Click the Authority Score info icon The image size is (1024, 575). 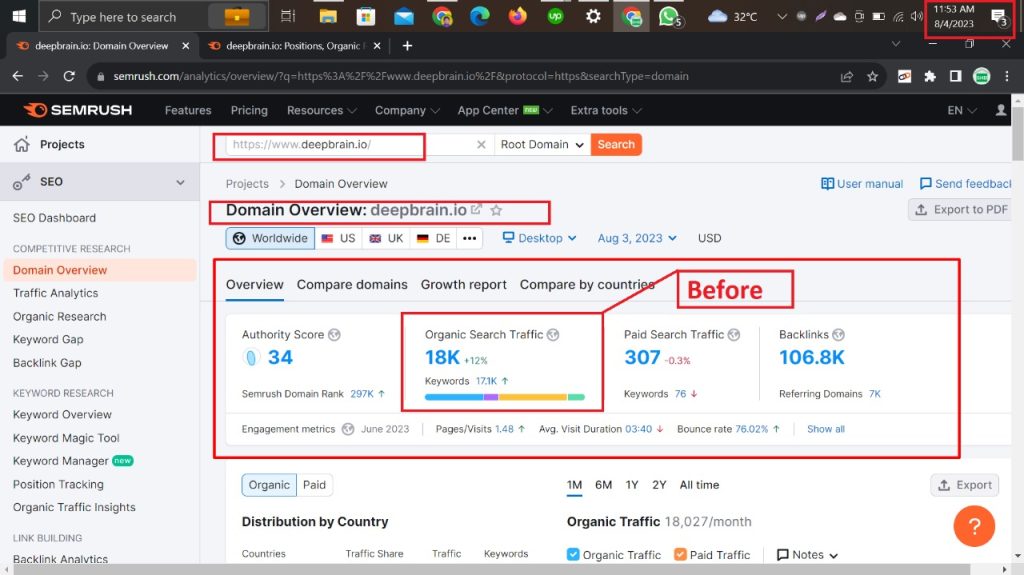334,335
